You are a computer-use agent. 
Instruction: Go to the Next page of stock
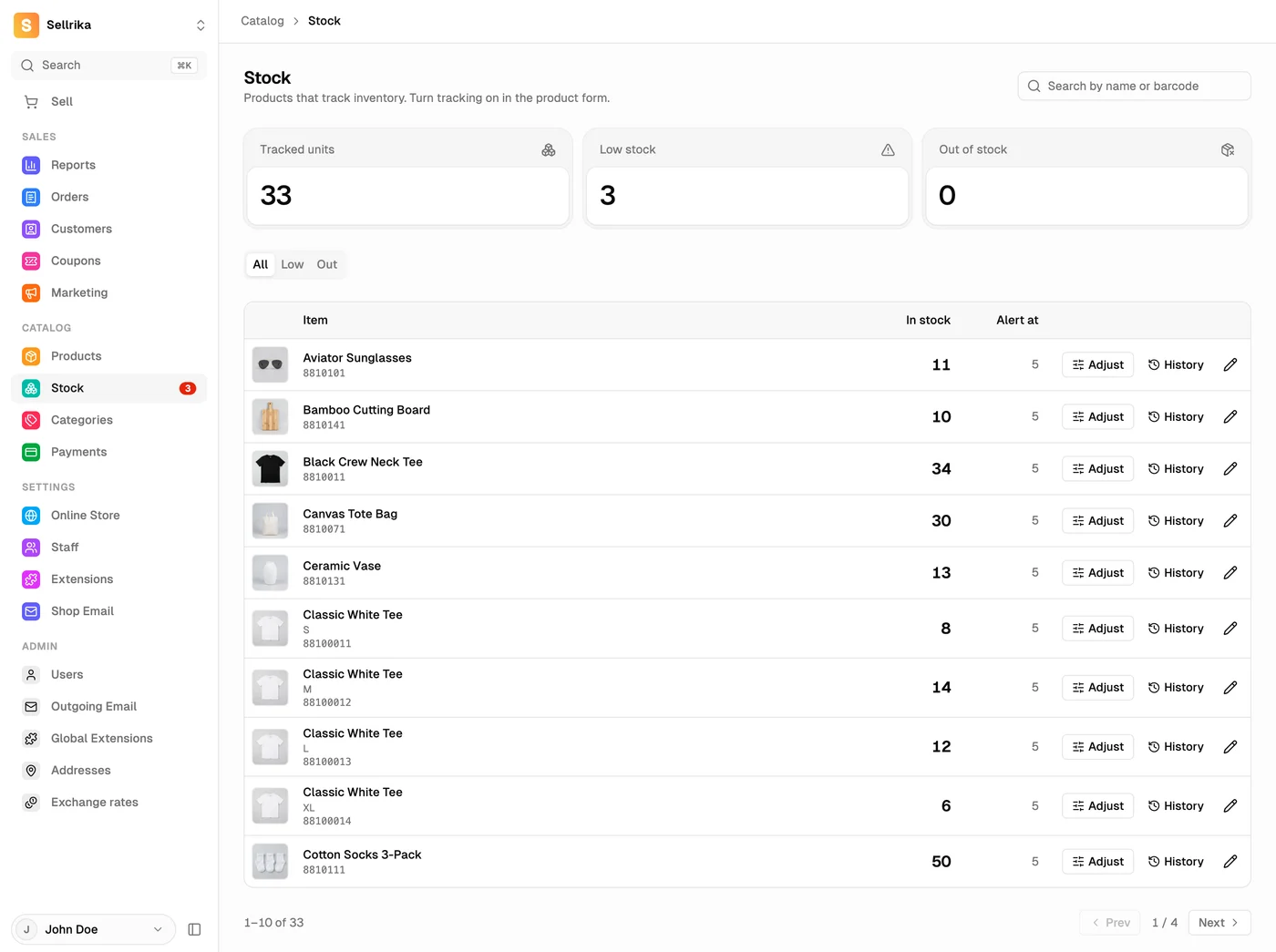coord(1219,922)
